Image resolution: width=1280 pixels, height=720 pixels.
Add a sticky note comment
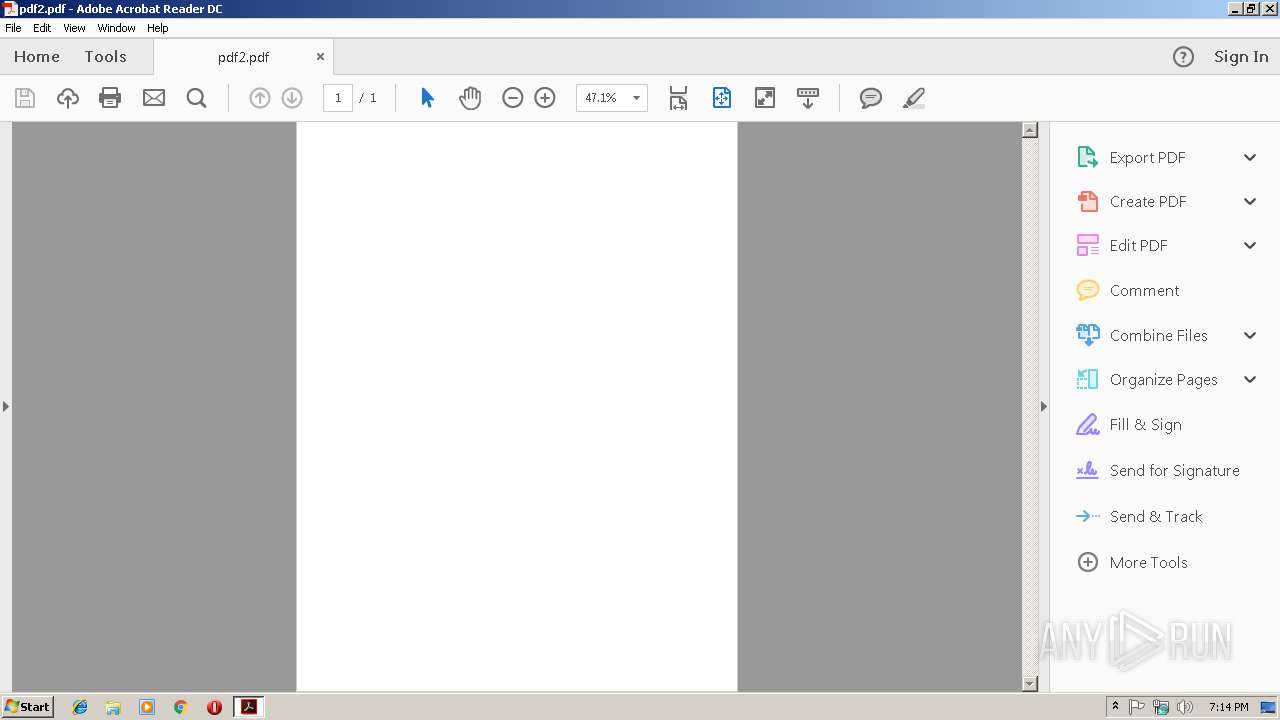pos(871,98)
